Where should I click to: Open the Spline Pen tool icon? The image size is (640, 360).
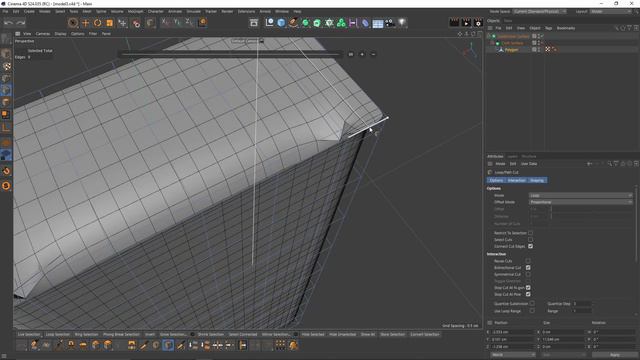tap(293, 23)
